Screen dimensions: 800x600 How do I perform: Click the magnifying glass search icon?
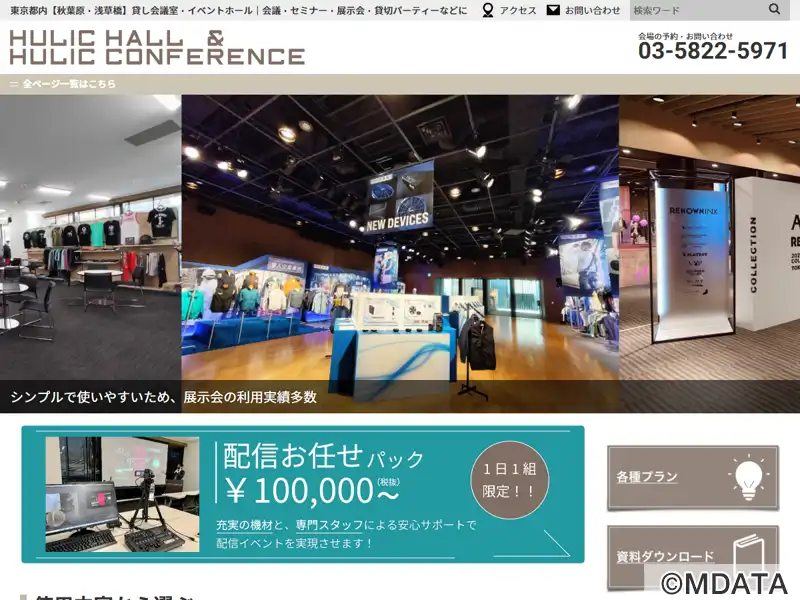click(x=774, y=9)
